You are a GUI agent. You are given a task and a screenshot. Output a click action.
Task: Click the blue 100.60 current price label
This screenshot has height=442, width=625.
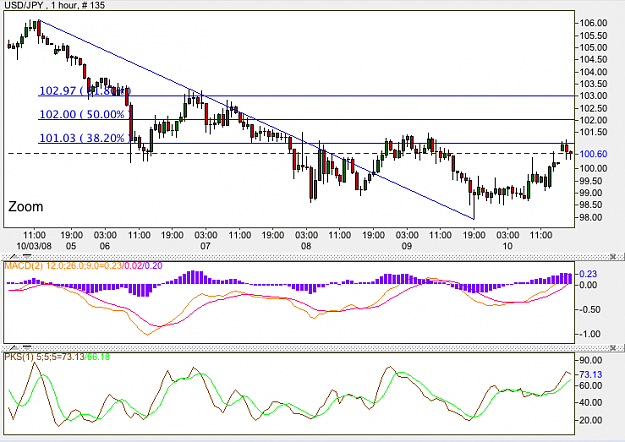pyautogui.click(x=593, y=154)
